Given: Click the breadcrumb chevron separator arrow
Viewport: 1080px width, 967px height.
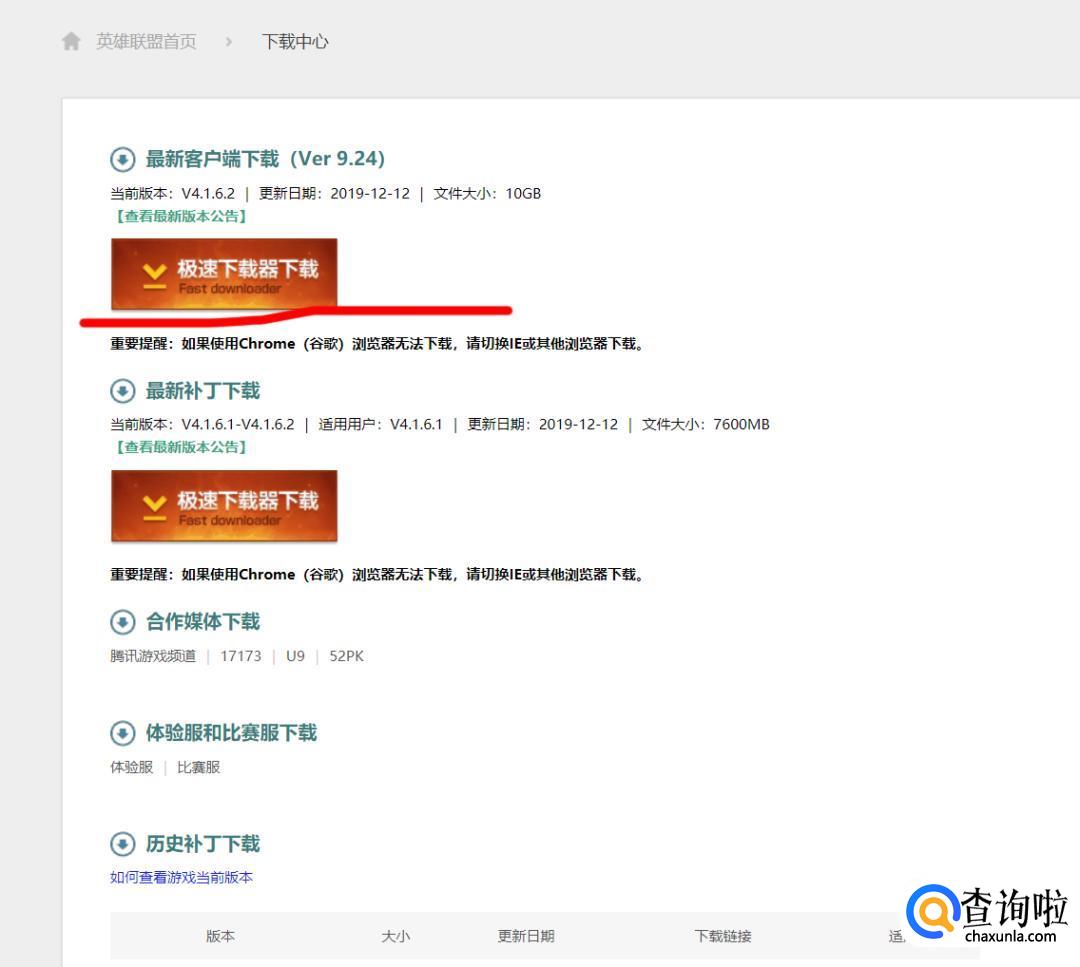Looking at the screenshot, I should pos(229,42).
